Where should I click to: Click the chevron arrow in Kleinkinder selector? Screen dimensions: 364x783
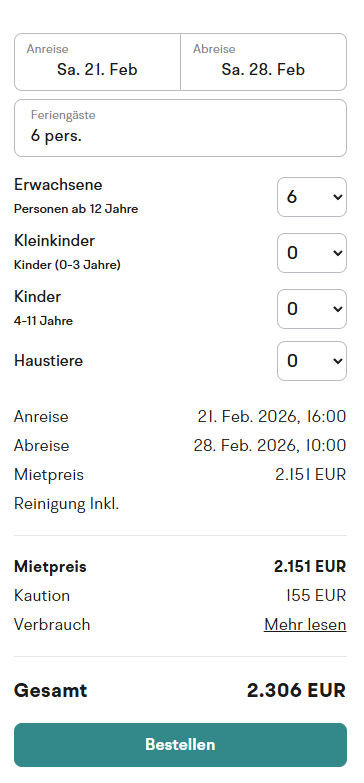(x=338, y=253)
